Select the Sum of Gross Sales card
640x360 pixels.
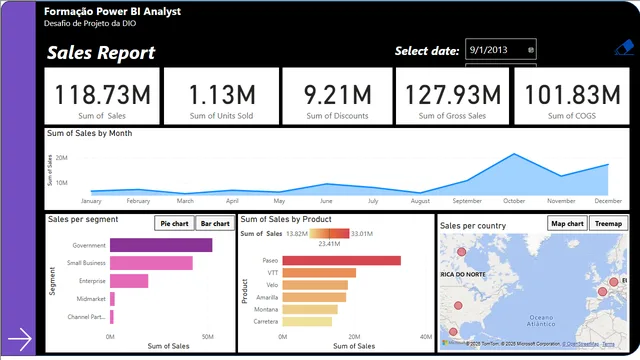coord(452,96)
